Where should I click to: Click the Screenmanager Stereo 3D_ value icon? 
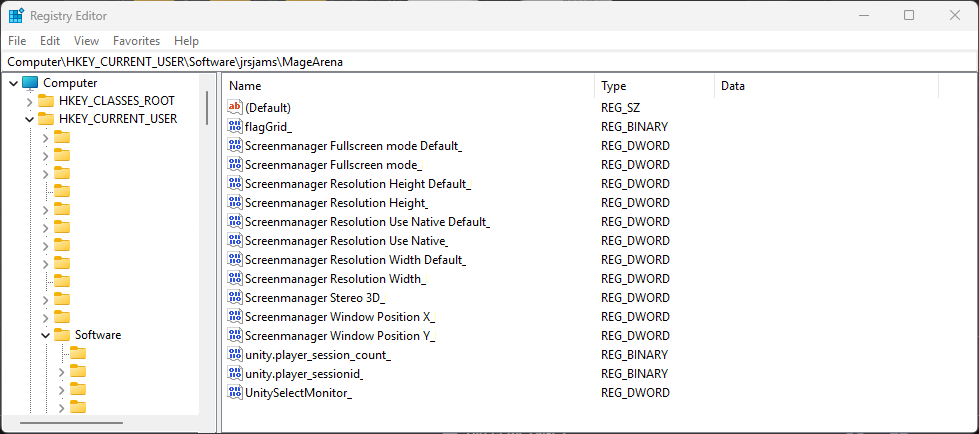(x=236, y=298)
